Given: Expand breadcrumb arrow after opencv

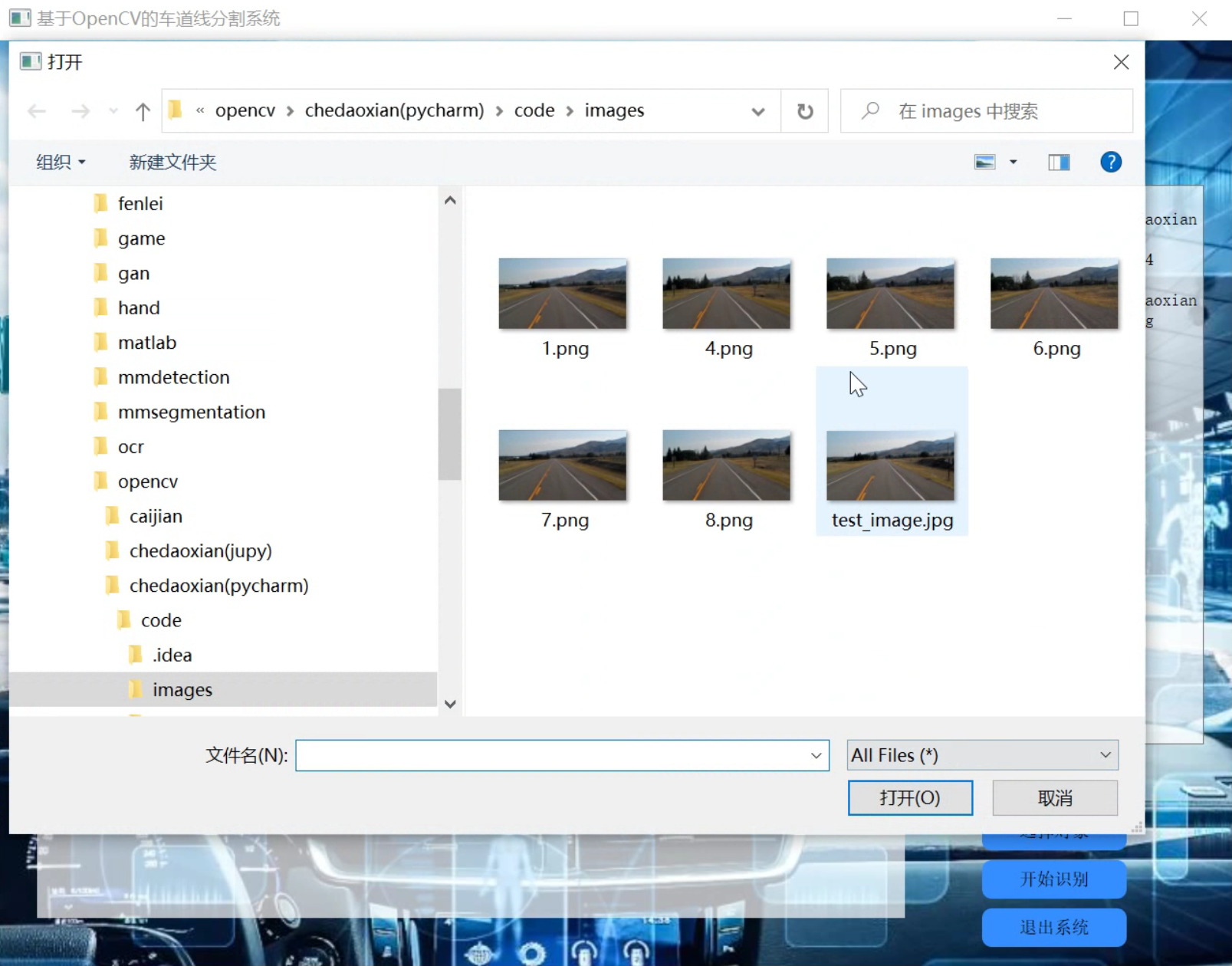Looking at the screenshot, I should [291, 111].
